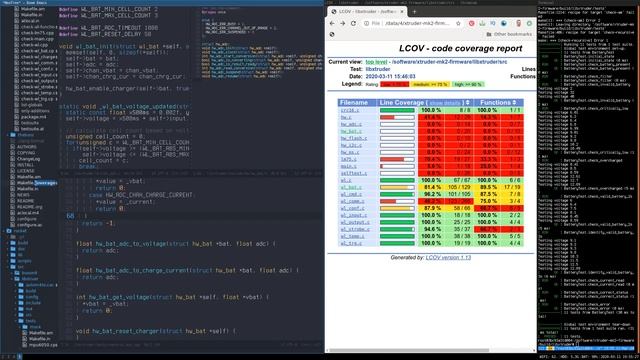Follow the top level link
The height and width of the screenshot is (360, 640).
[376, 62]
